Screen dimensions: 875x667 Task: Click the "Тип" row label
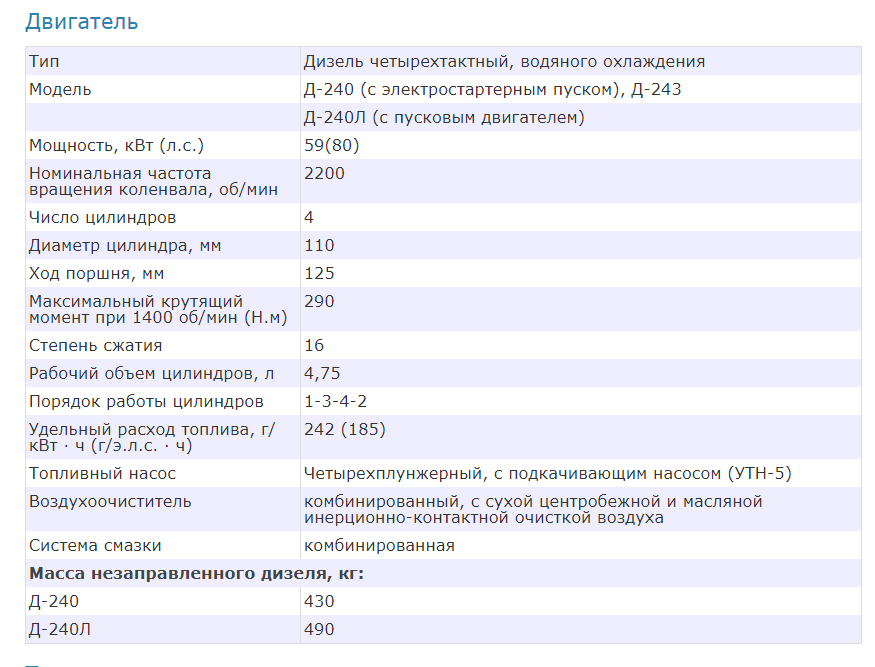(x=45, y=61)
